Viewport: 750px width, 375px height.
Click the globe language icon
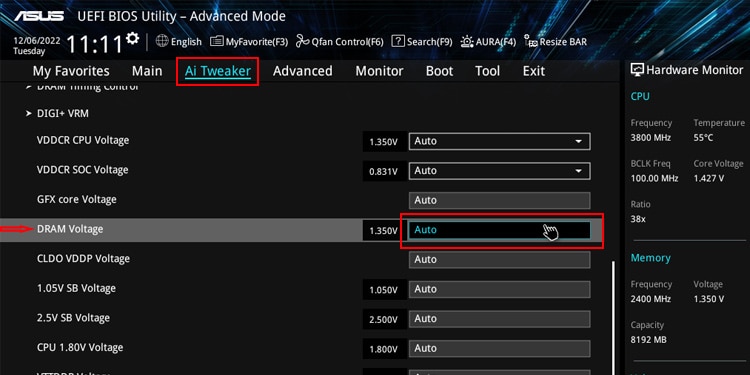coord(162,41)
